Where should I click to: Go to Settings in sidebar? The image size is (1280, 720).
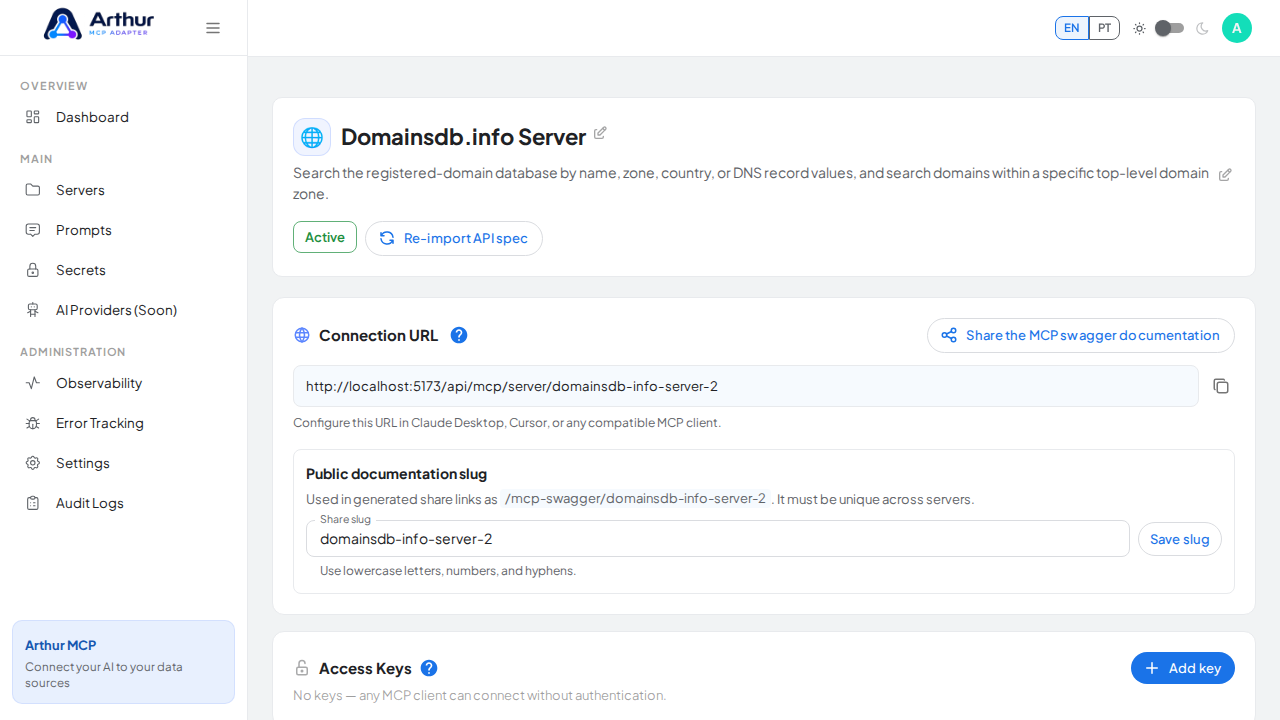(x=123, y=463)
